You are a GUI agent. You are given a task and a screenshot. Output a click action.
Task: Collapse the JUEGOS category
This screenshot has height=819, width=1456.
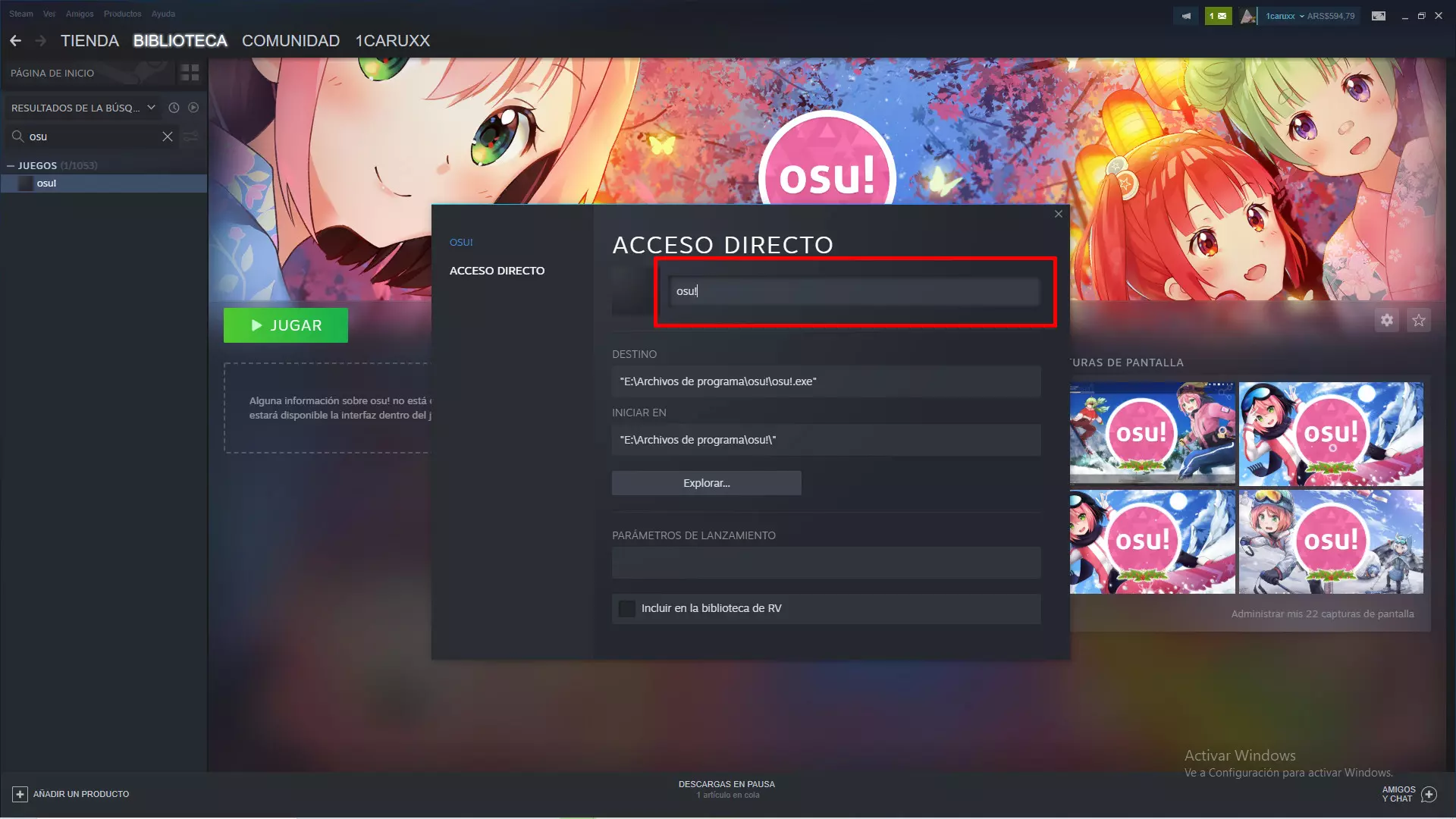(11, 165)
